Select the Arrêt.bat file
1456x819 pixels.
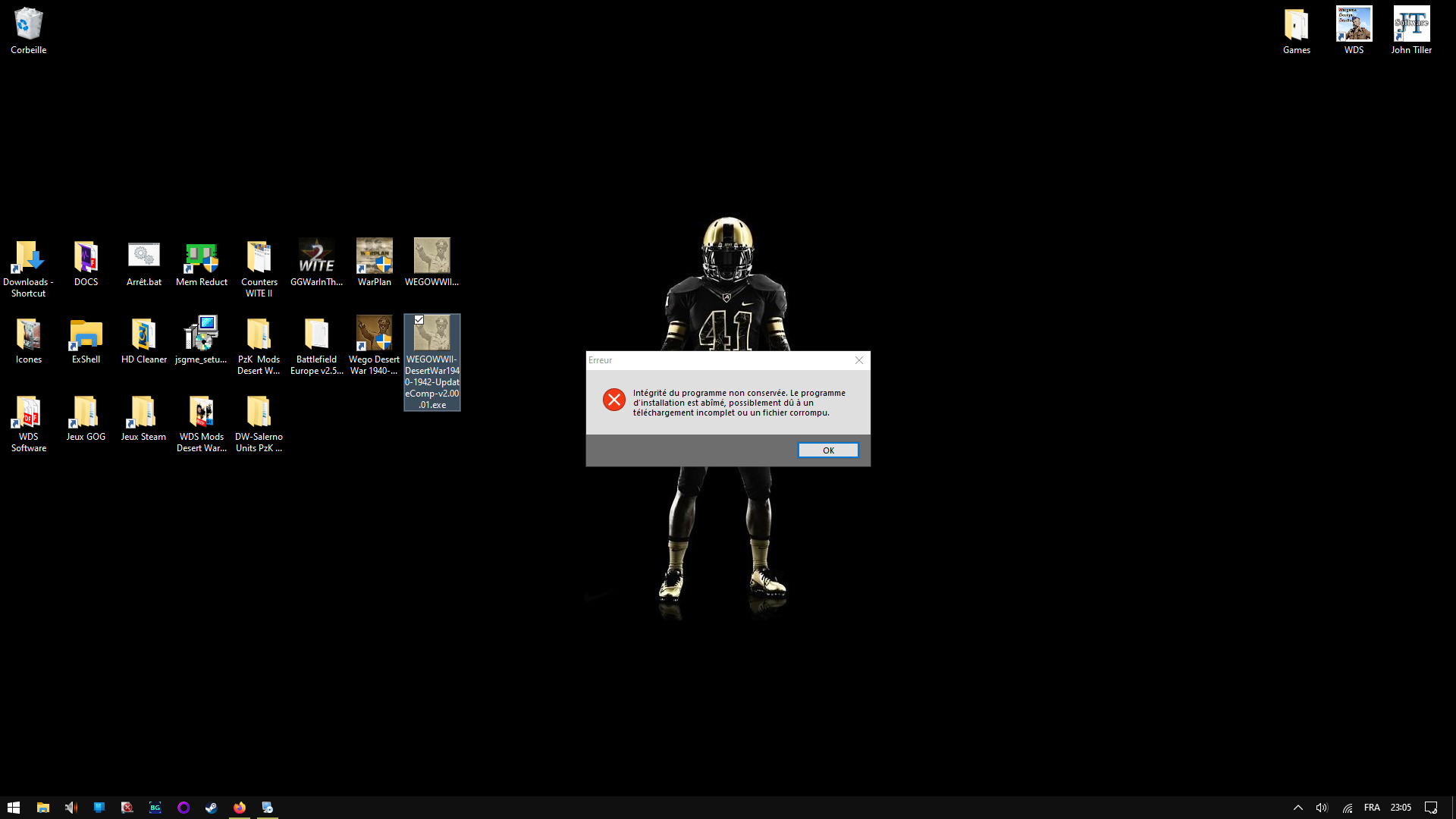[143, 264]
